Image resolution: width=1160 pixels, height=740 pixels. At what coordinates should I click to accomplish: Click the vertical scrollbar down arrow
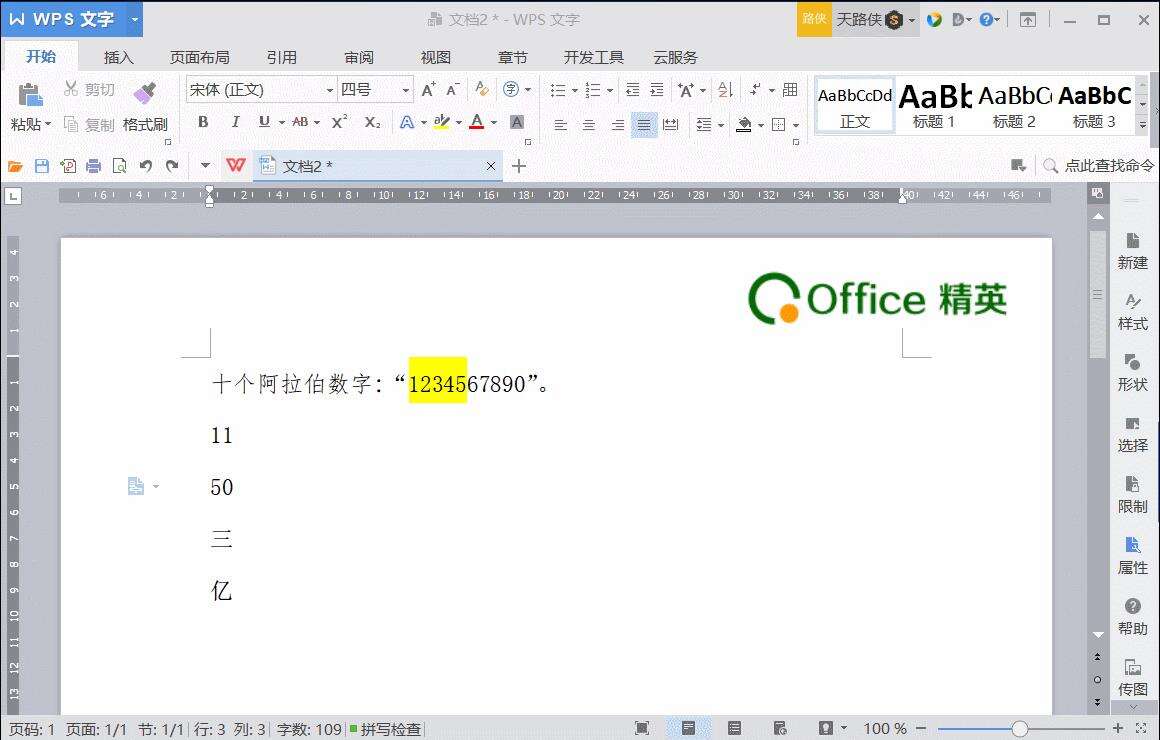1099,634
